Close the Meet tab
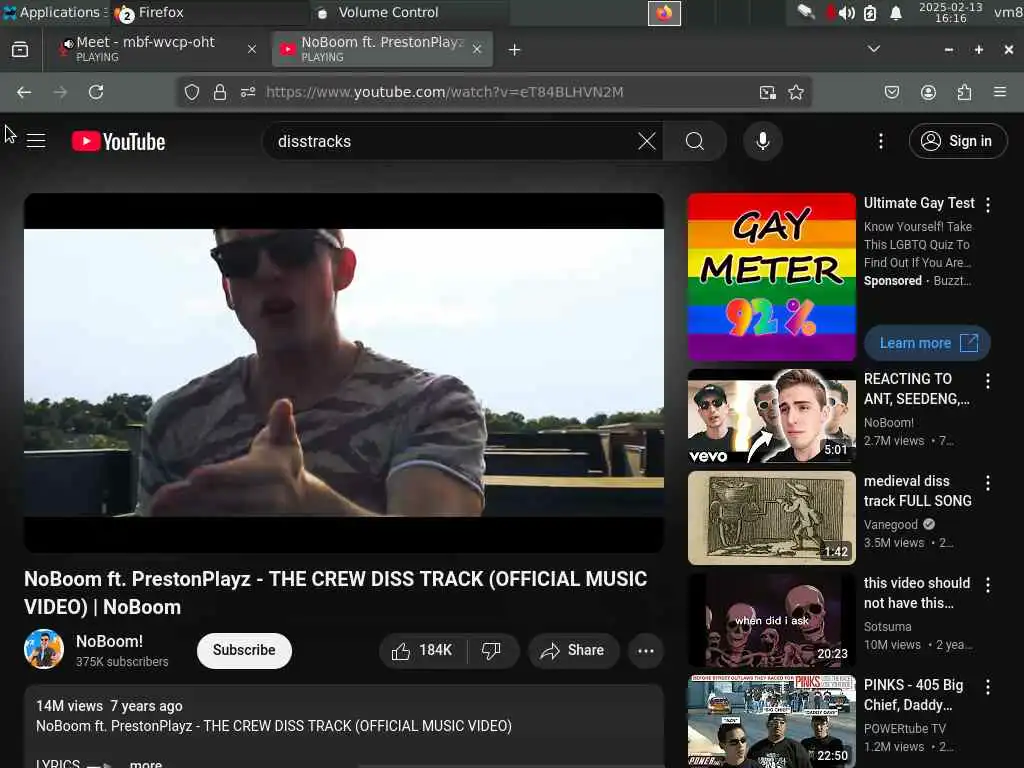Viewport: 1024px width, 768px height. 251,49
